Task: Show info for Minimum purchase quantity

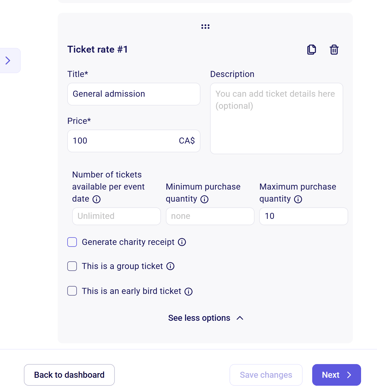Action: click(x=204, y=199)
